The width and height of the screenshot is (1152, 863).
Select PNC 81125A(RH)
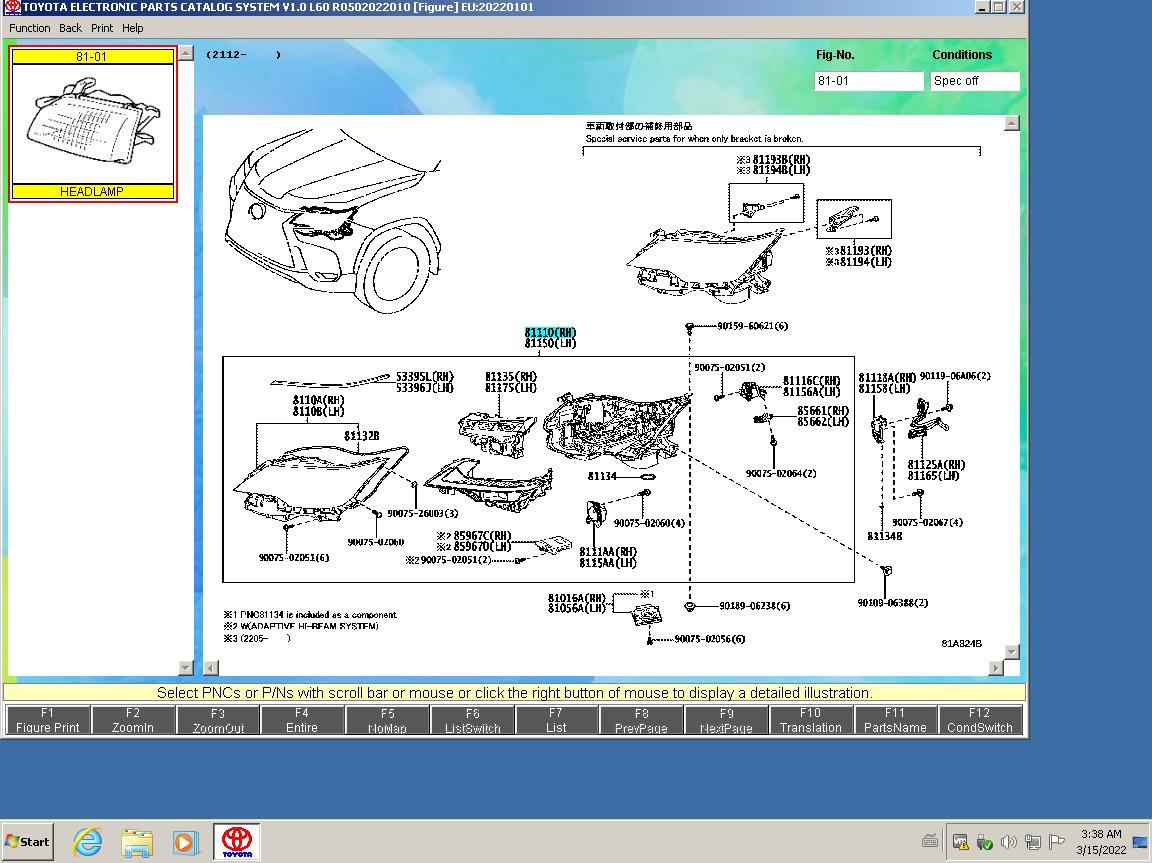coord(936,465)
